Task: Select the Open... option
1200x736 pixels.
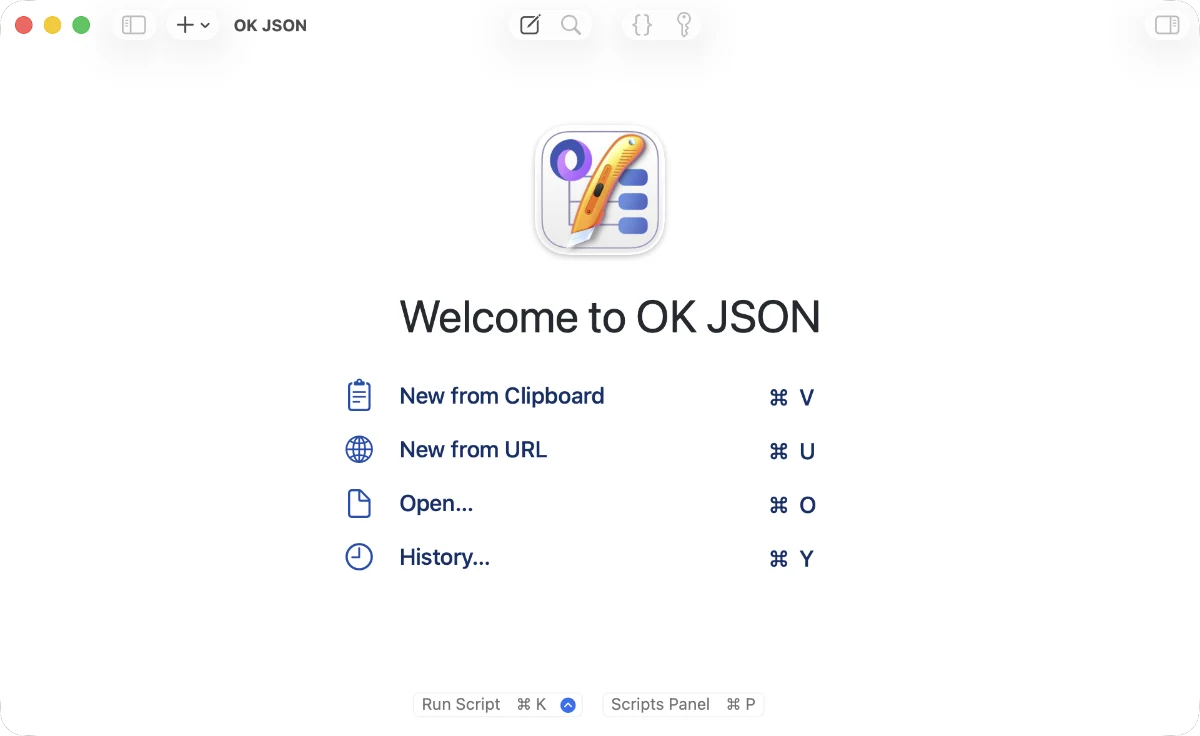Action: 436,504
